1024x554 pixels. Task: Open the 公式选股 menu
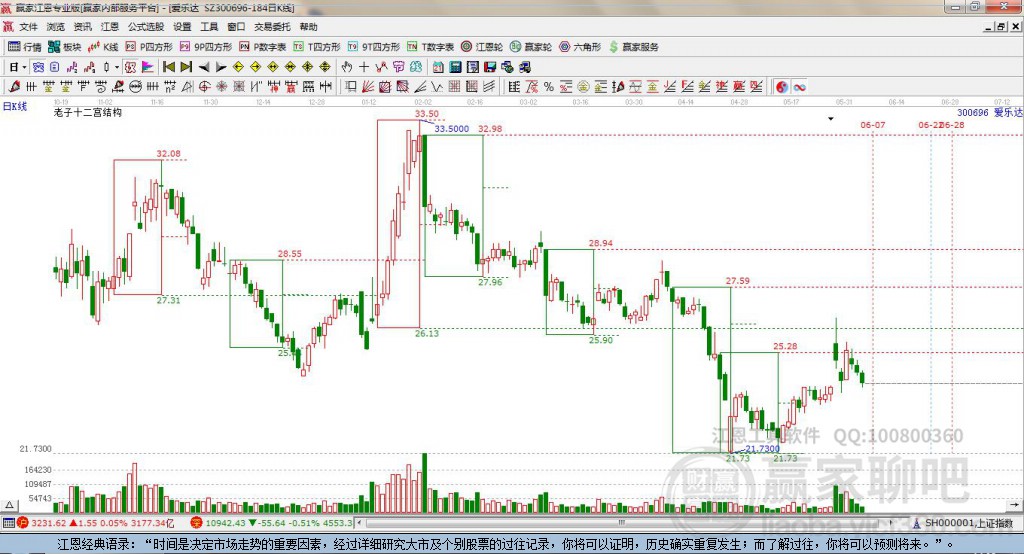click(146, 27)
